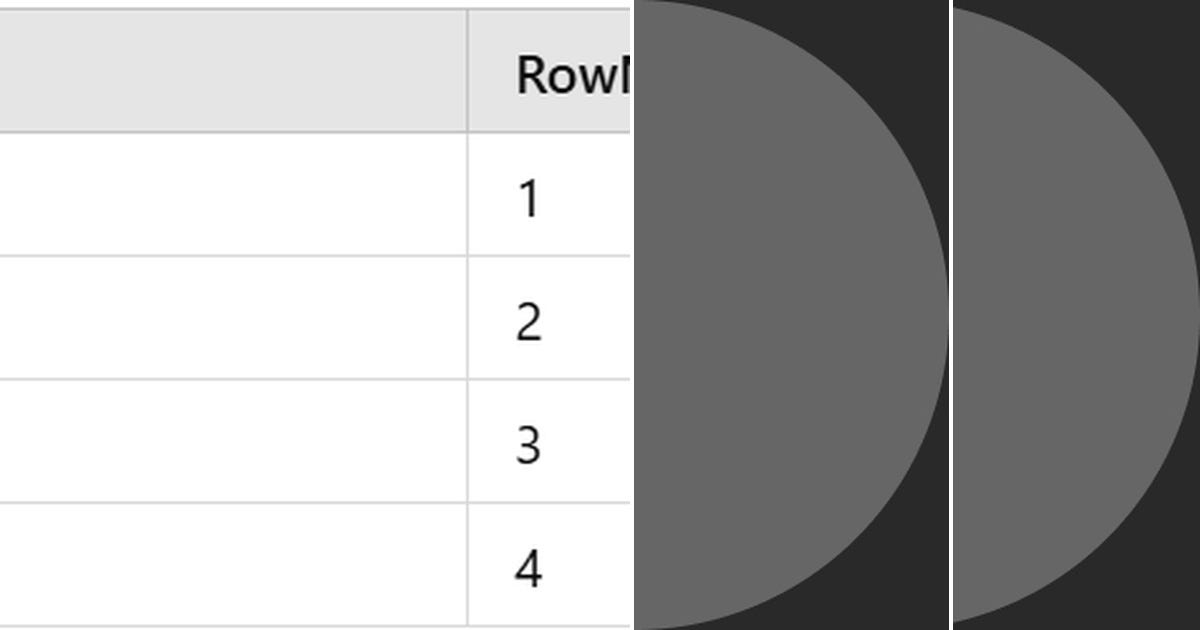1200x630 pixels.
Task: Click the blank gray header cell on the left
Action: 233,71
